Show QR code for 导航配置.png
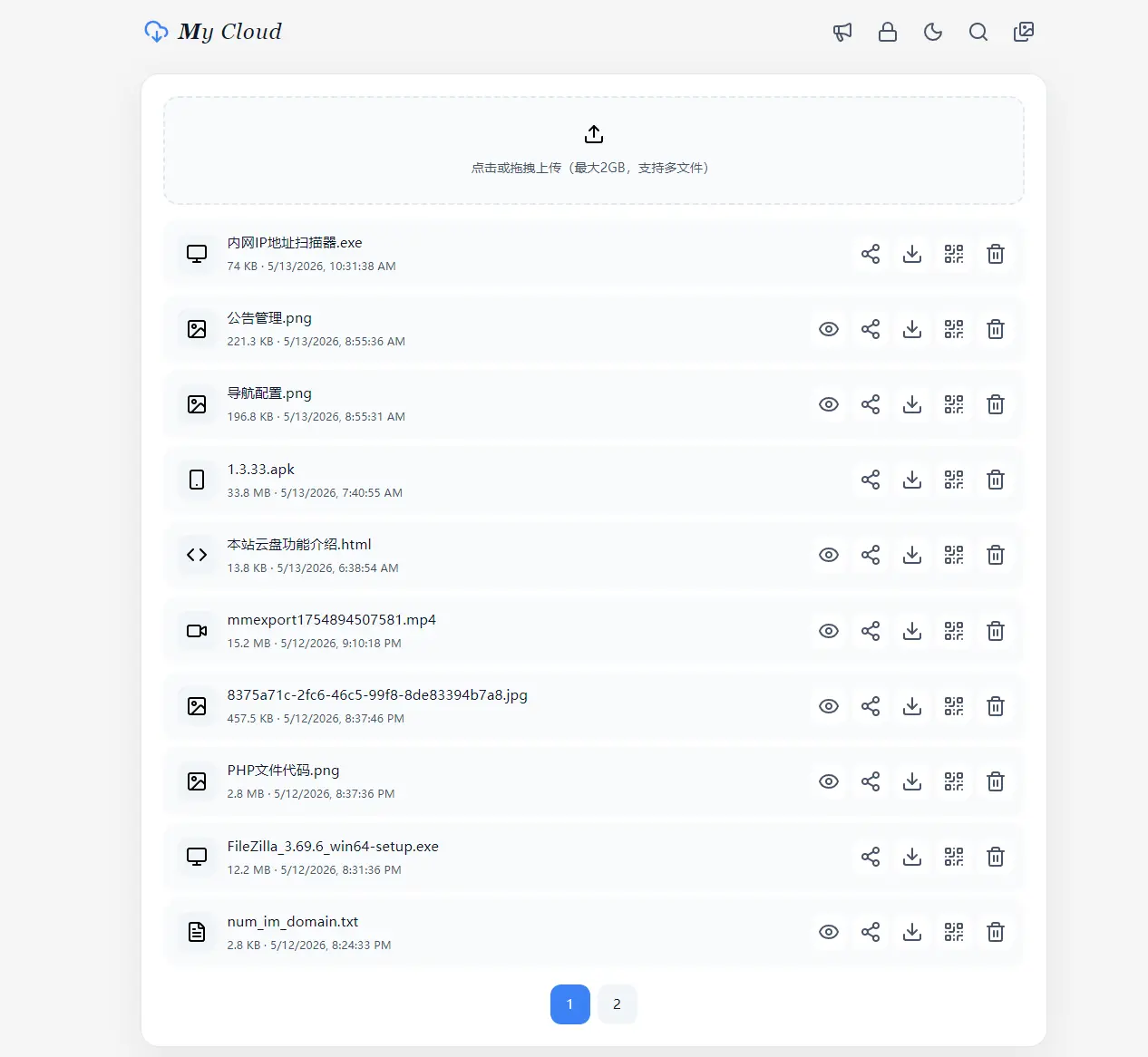 click(x=954, y=404)
